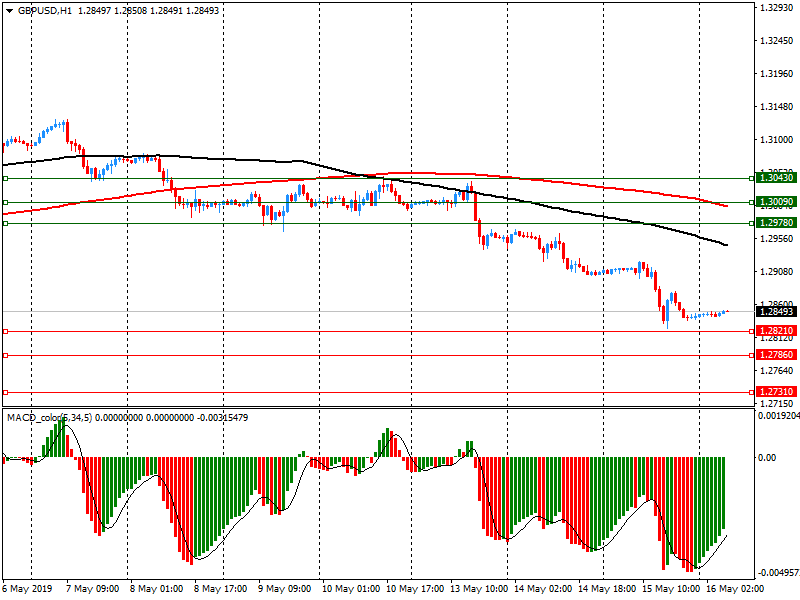Screen dimensions: 800x600
Task: Select the 1.29780 price tag on axis
Action: pyautogui.click(x=776, y=223)
